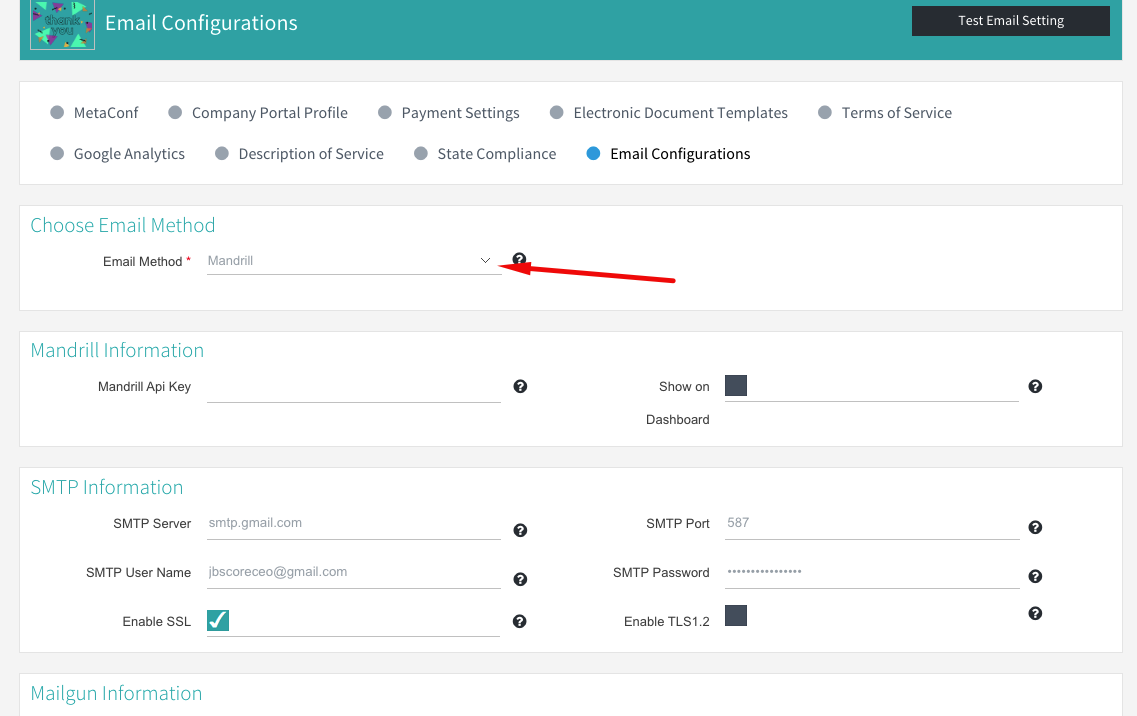This screenshot has height=716, width=1137.
Task: Open help for Enable TLS1.2
Action: click(x=1035, y=613)
